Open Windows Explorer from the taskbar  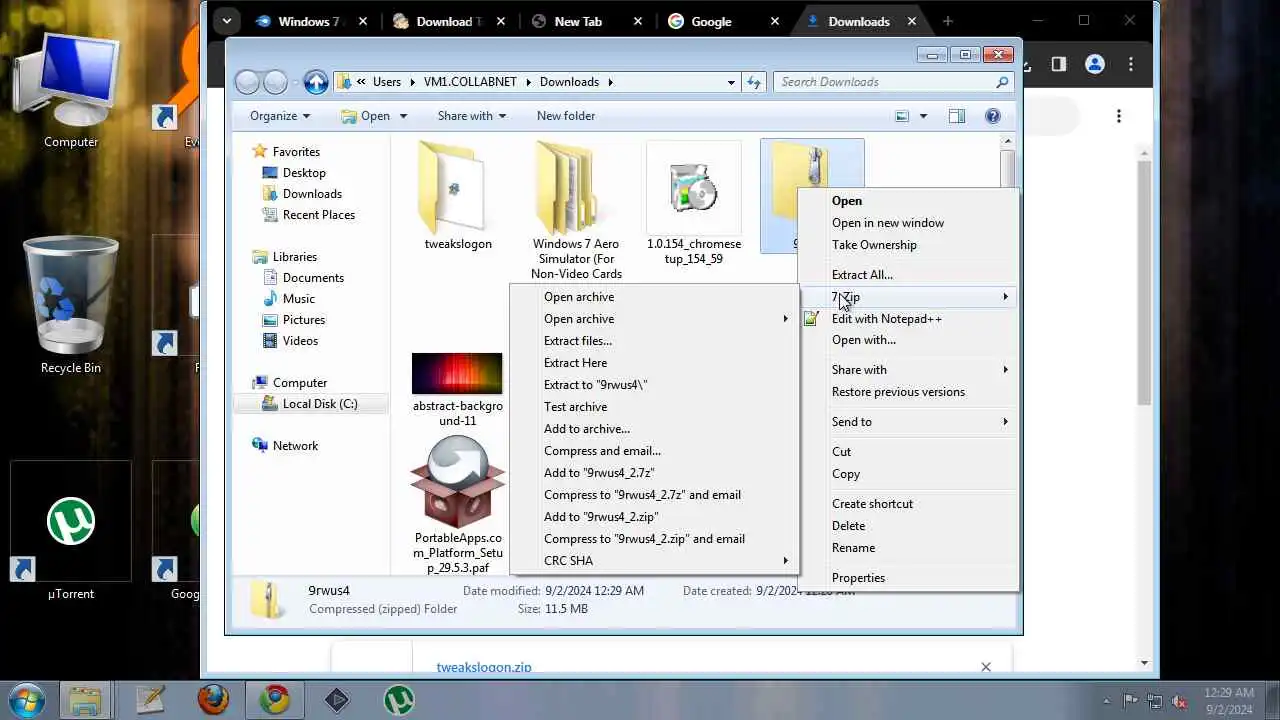pyautogui.click(x=85, y=699)
